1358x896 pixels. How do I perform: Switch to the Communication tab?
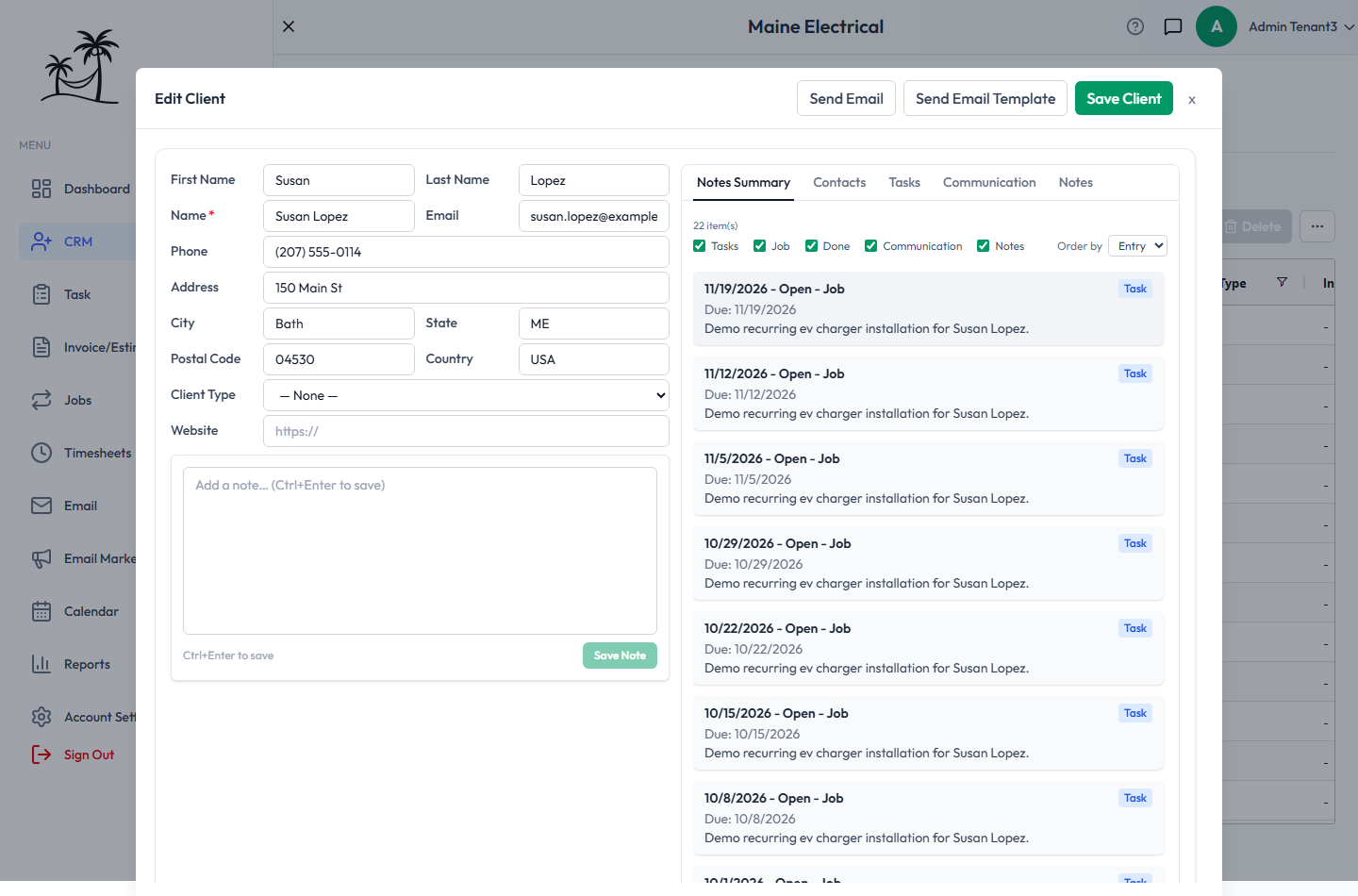click(x=989, y=182)
